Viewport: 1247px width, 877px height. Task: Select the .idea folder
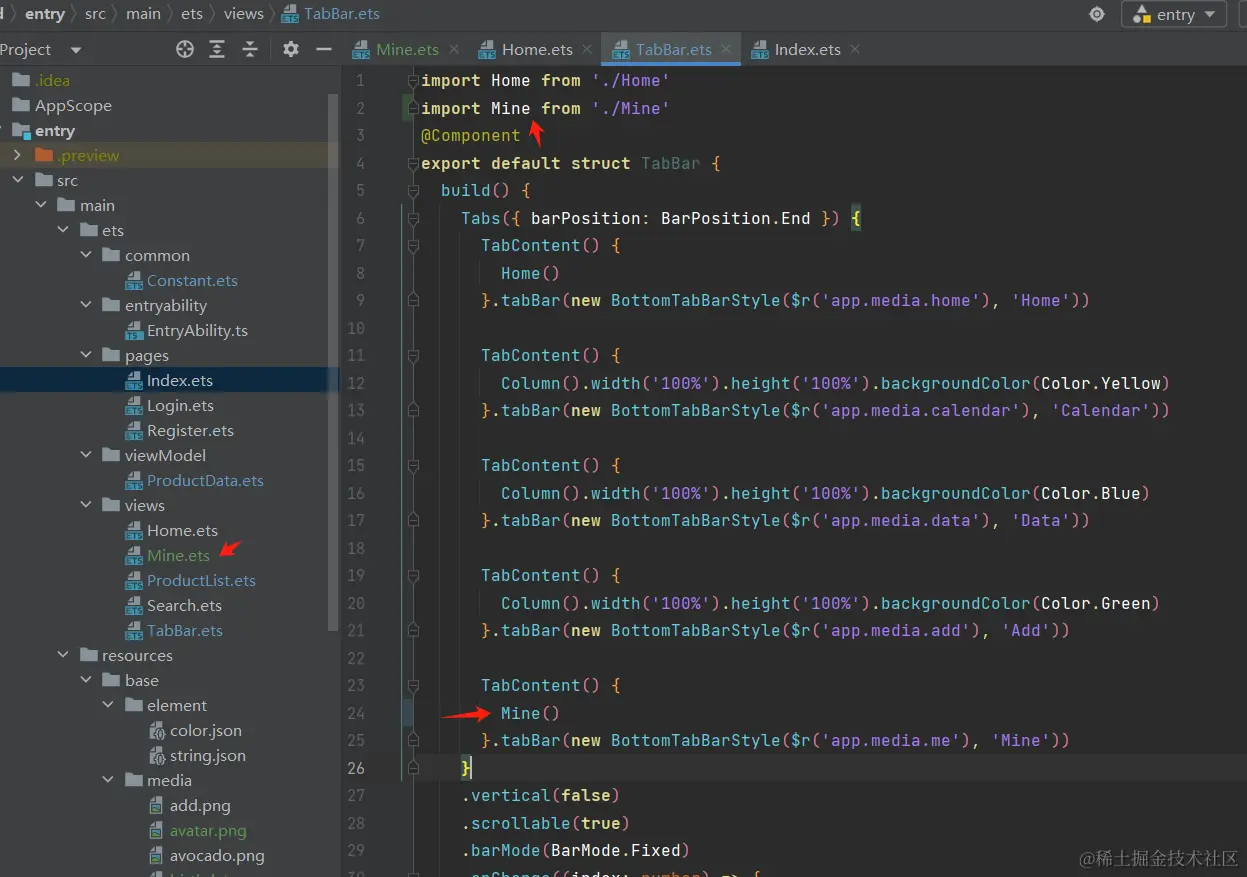pyautogui.click(x=52, y=80)
